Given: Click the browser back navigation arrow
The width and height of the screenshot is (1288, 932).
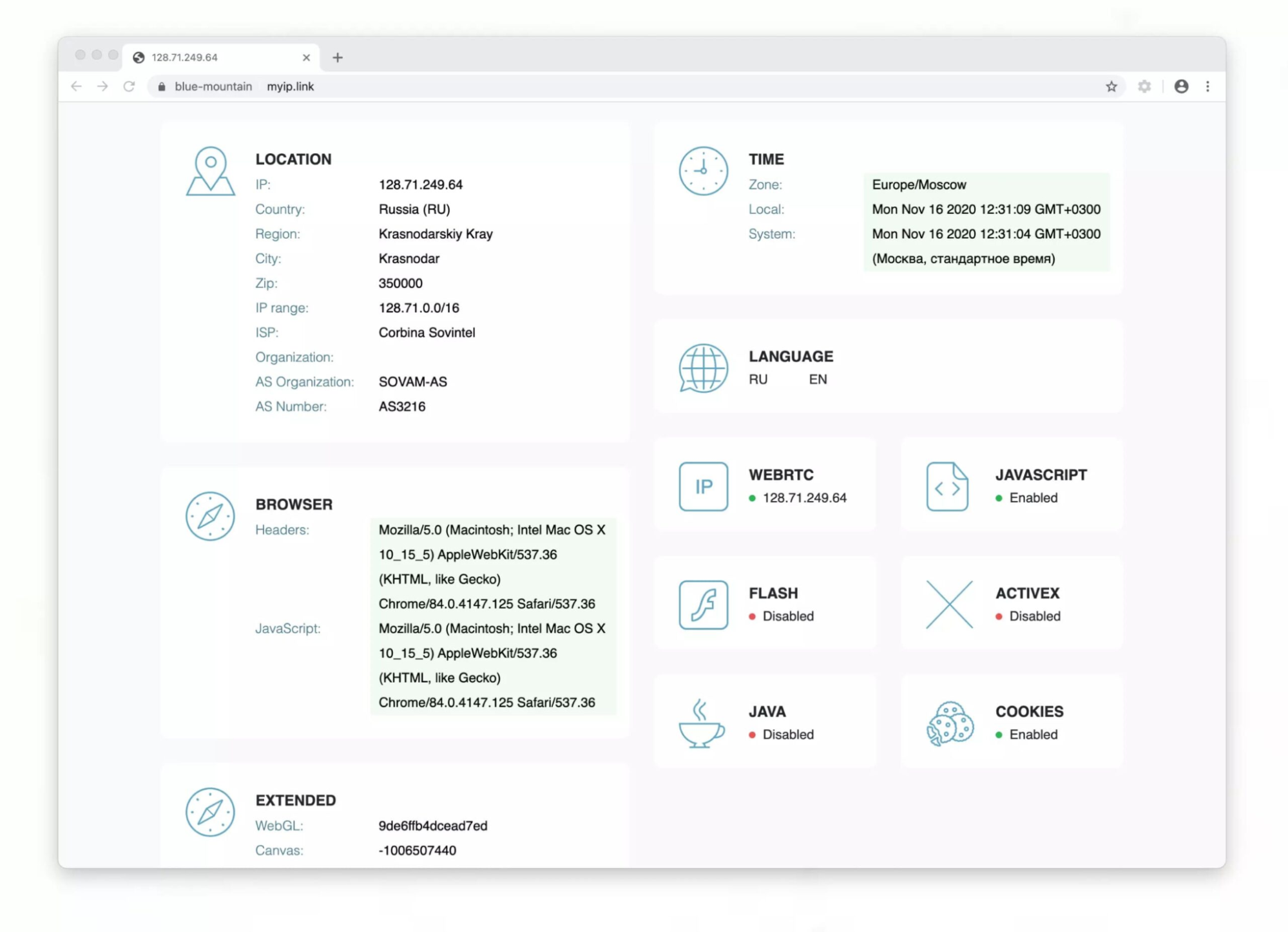Looking at the screenshot, I should pos(78,86).
